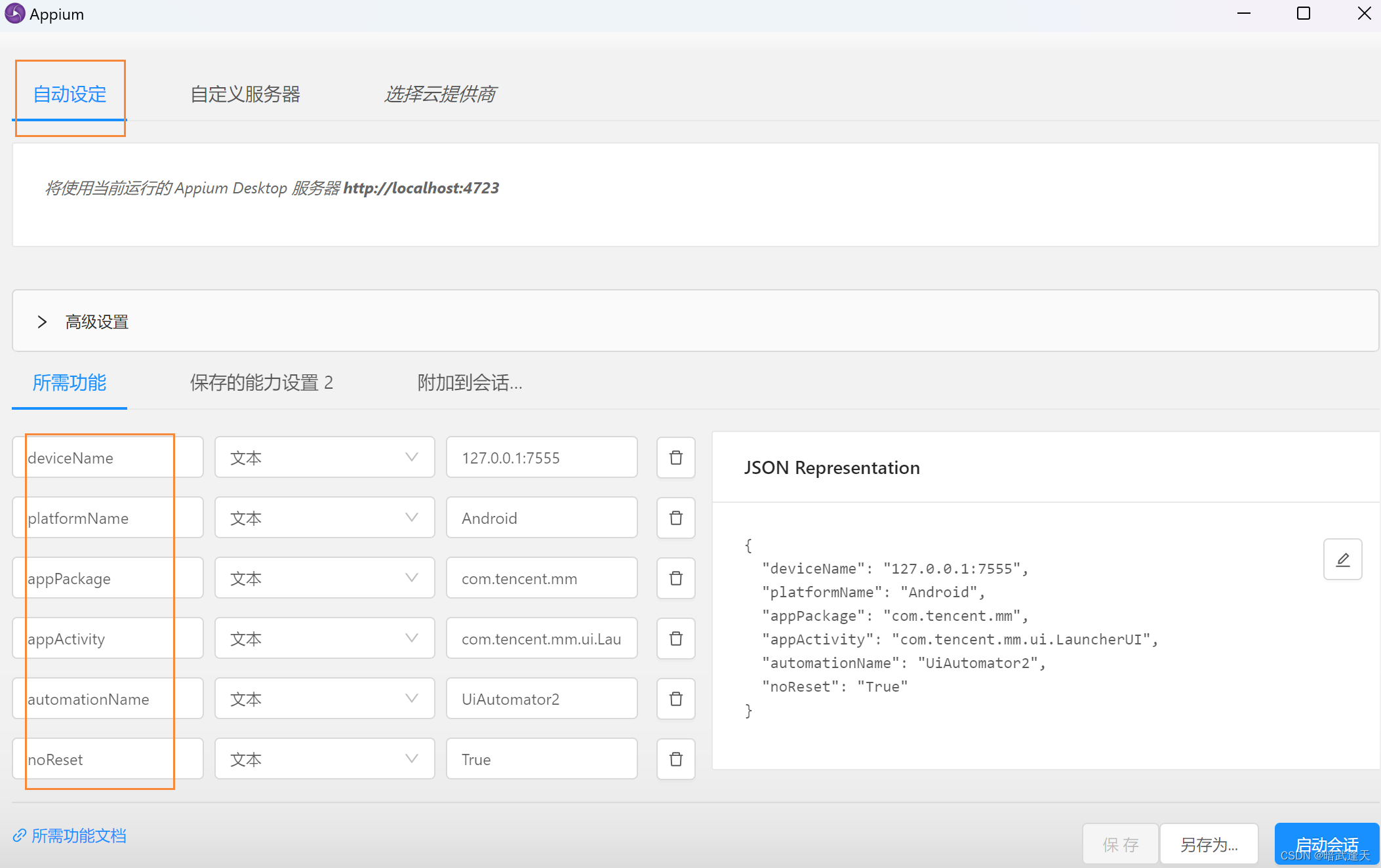Edit the raw JSON representation
This screenshot has width=1381, height=868.
coord(1342,559)
